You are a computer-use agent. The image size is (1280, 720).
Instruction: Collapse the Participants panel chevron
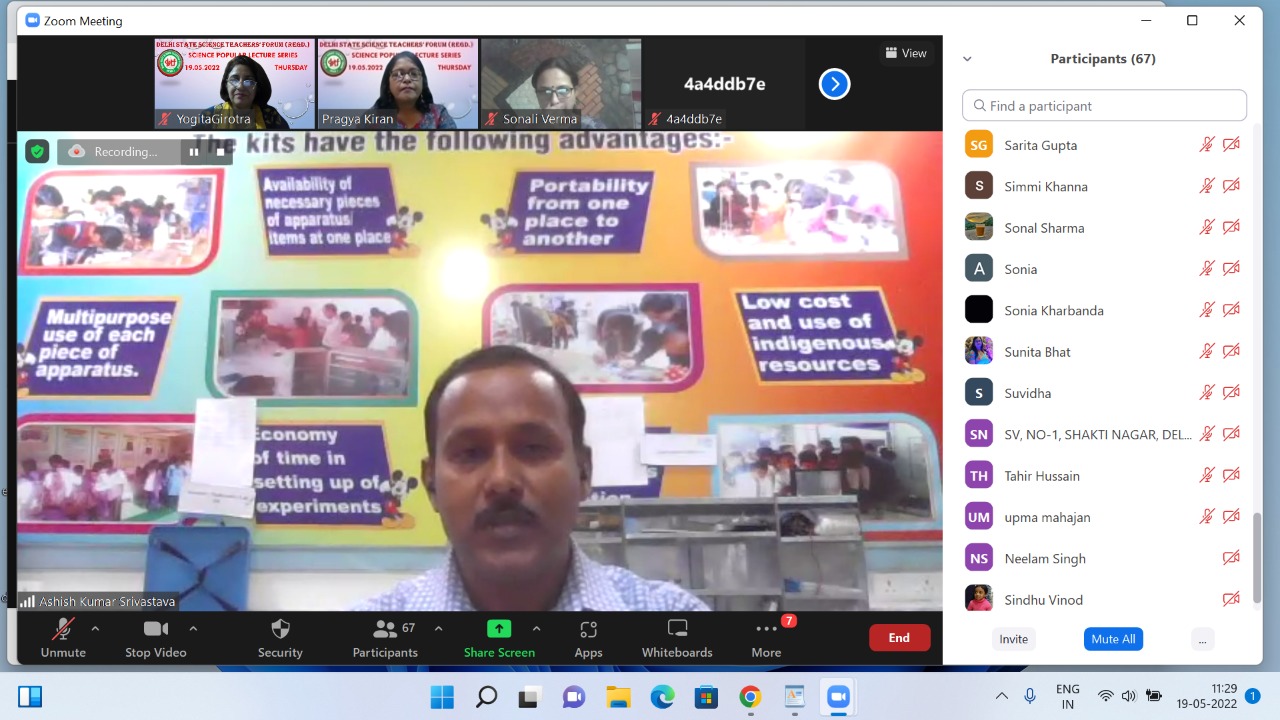point(967,59)
